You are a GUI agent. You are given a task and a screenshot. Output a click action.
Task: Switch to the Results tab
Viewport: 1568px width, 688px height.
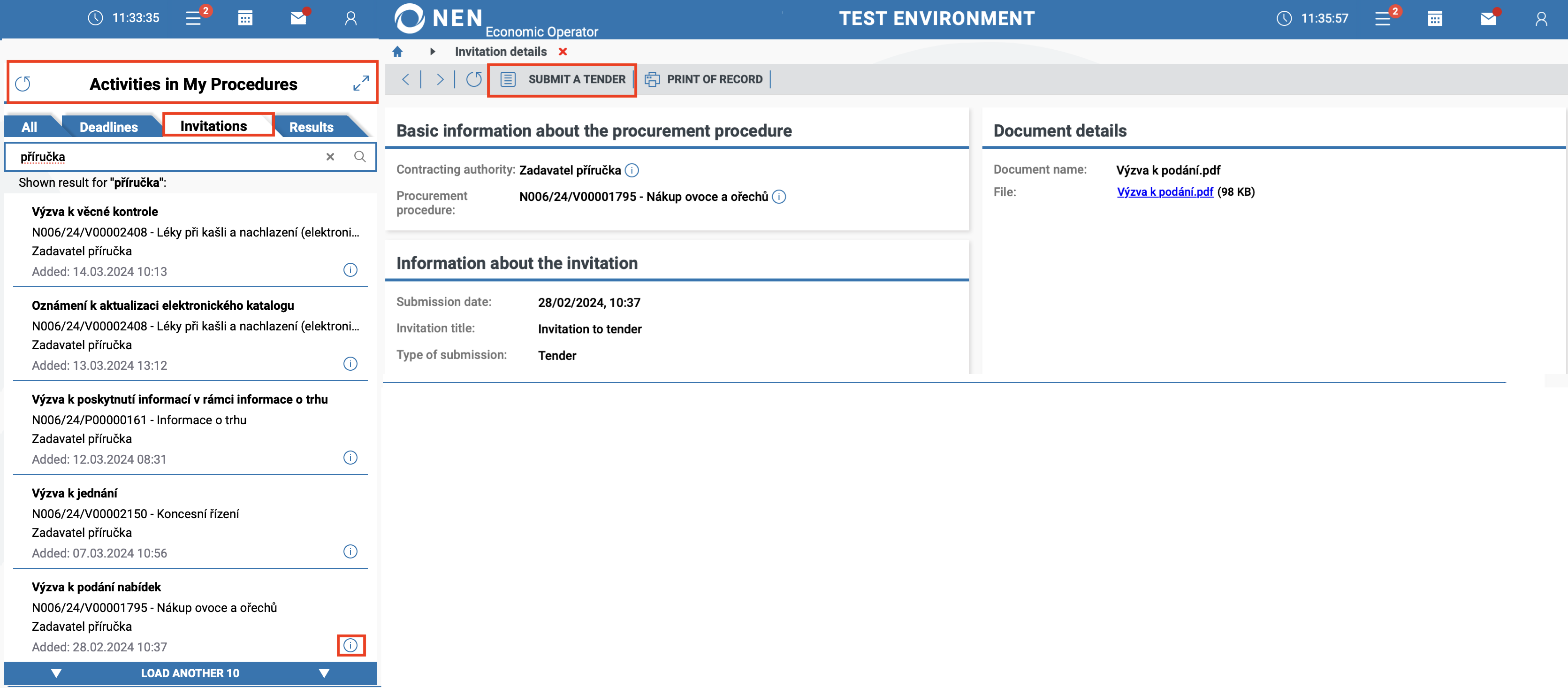311,127
